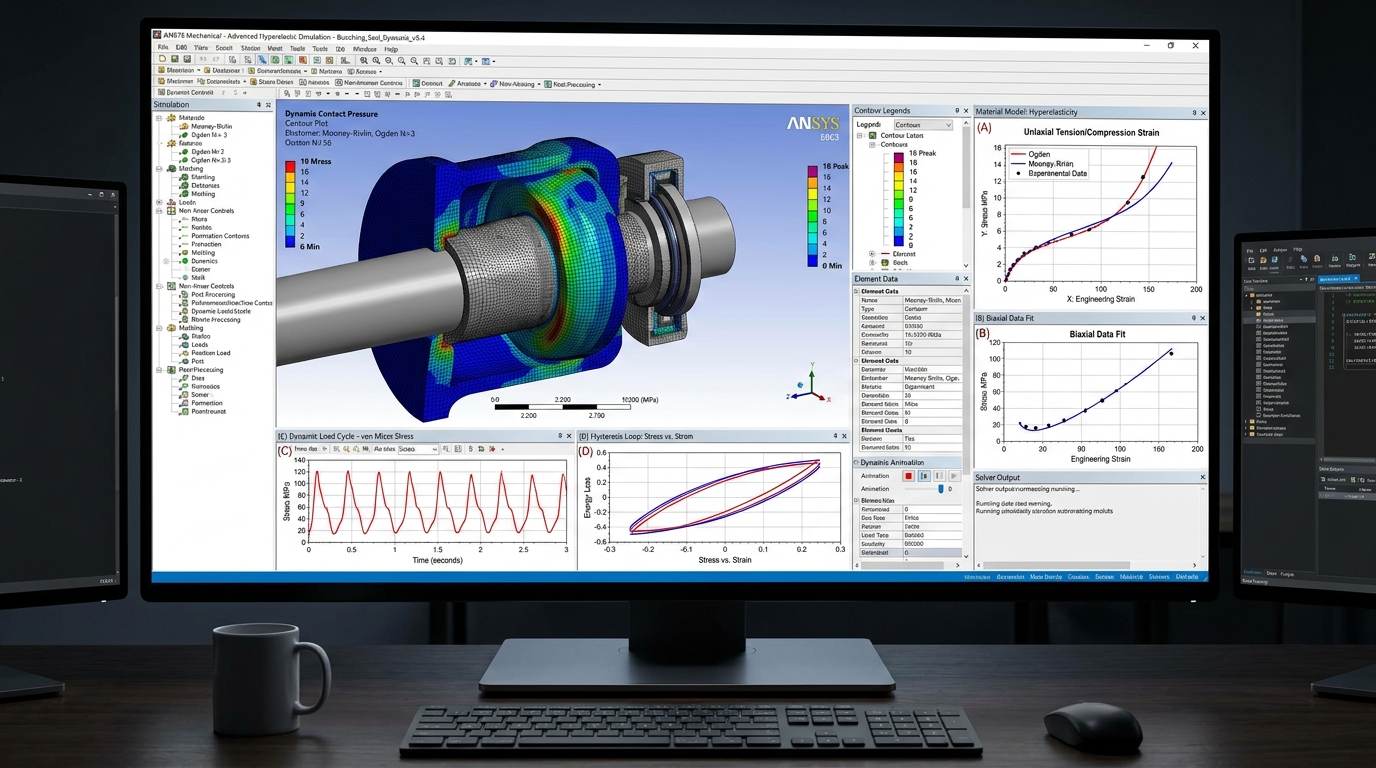
Task: Open the dropdown in Dynamic Load Cycle toolbar
Action: pos(418,449)
